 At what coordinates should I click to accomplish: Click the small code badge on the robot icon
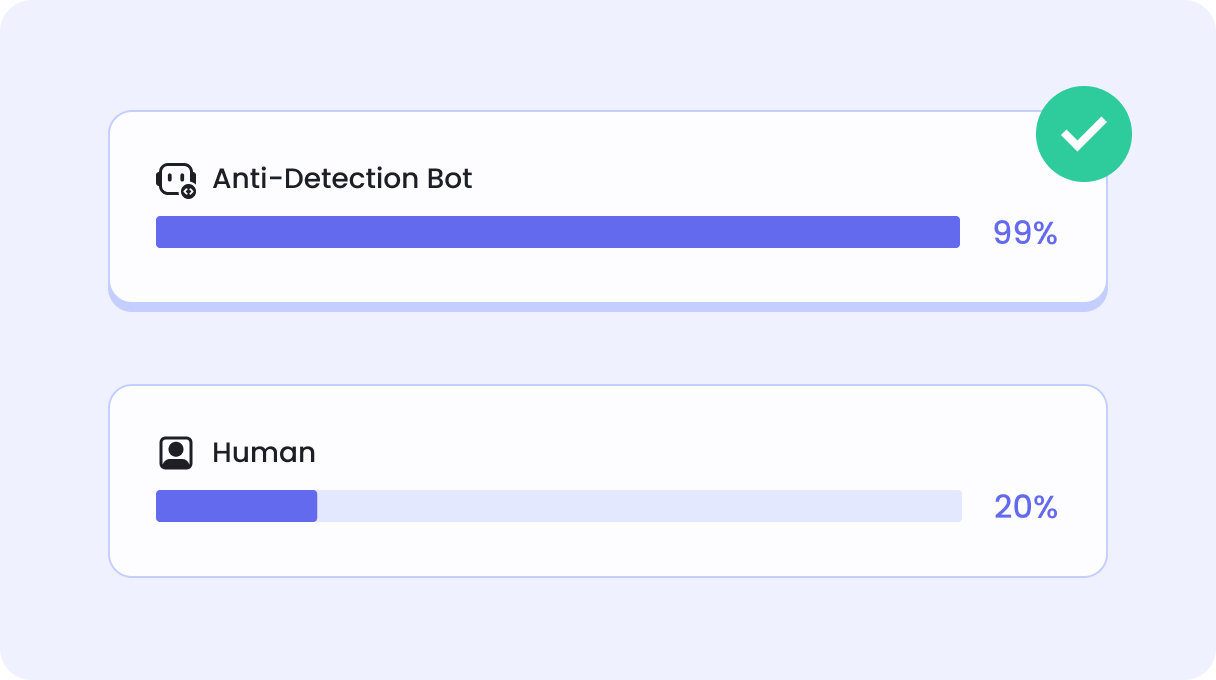tap(188, 190)
